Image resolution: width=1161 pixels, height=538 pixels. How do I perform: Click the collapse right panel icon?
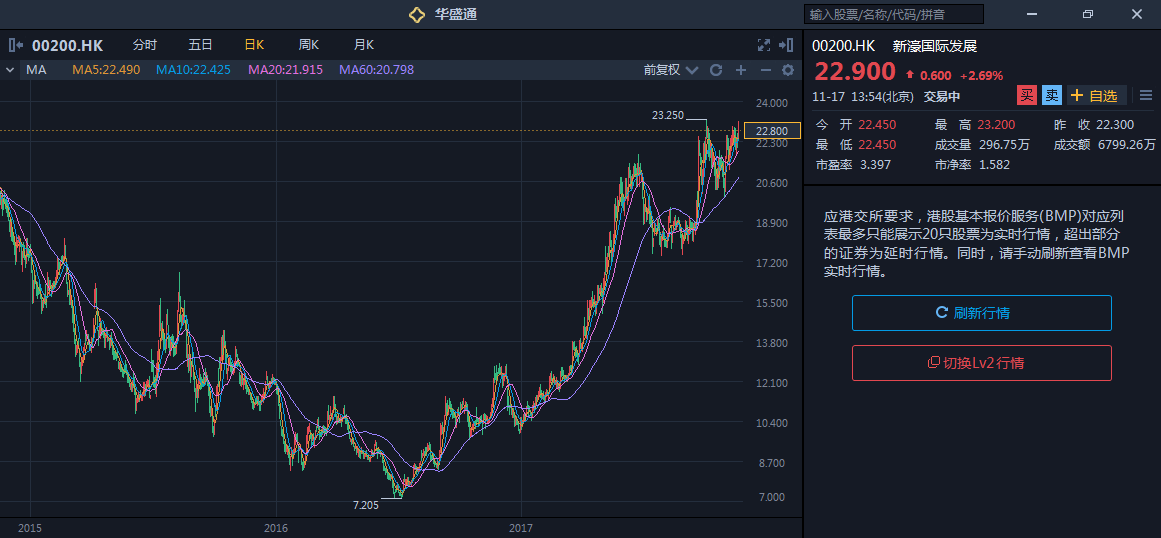(x=788, y=45)
